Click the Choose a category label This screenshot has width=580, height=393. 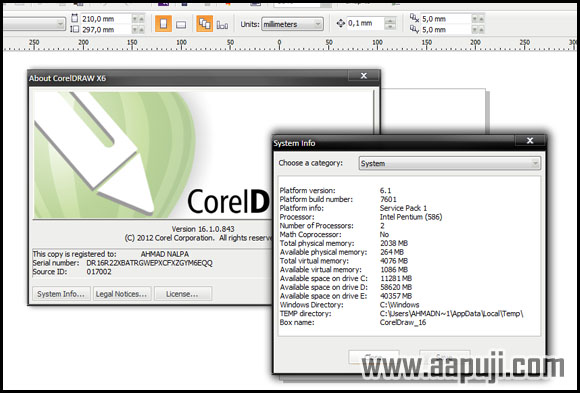click(311, 163)
